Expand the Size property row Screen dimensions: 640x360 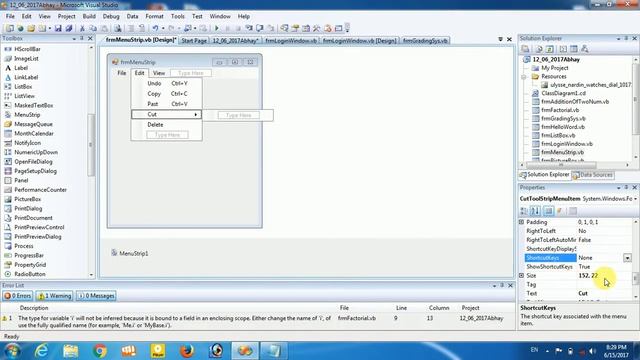point(521,276)
